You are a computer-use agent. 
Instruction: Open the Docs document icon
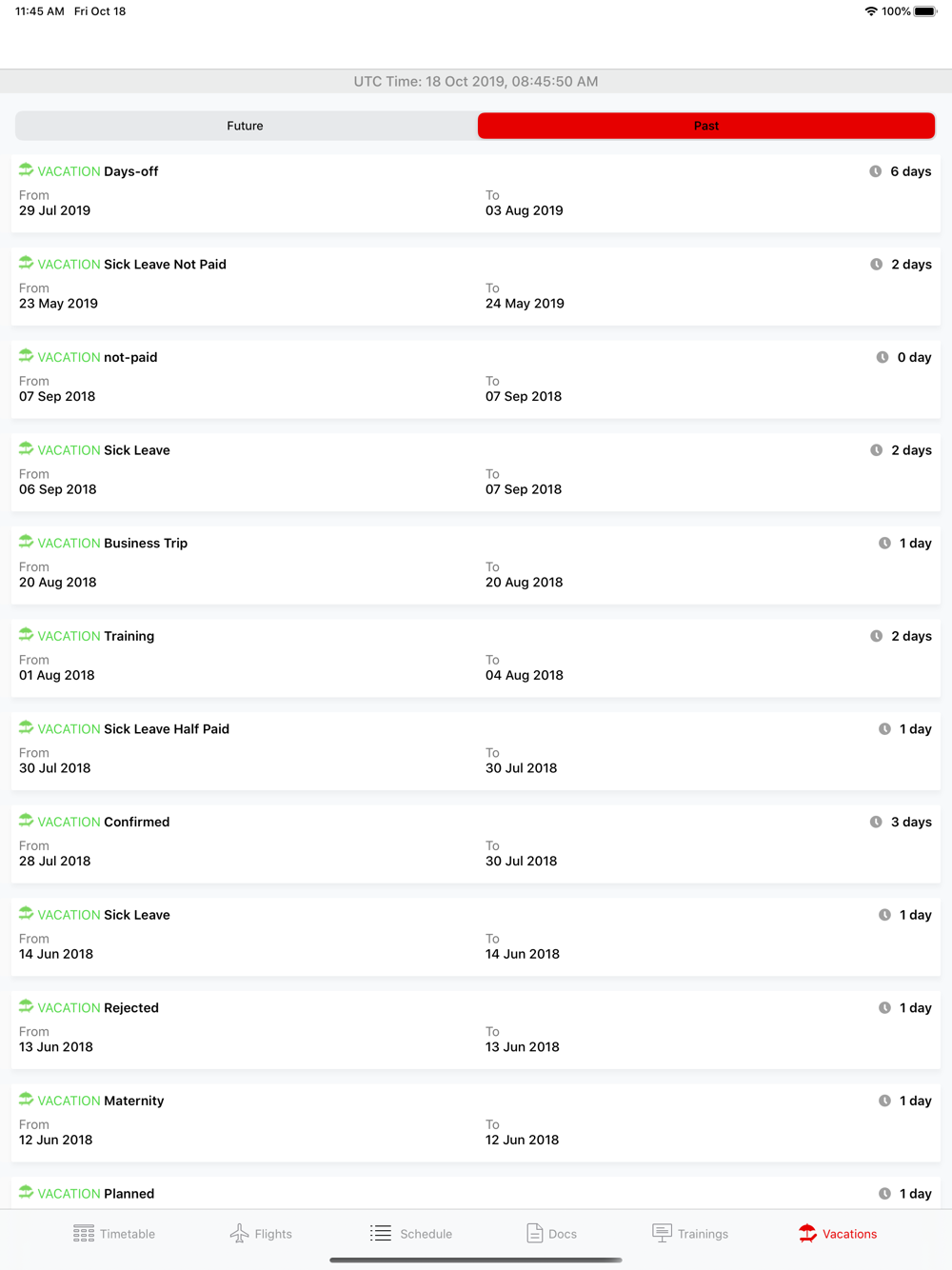(x=535, y=1233)
